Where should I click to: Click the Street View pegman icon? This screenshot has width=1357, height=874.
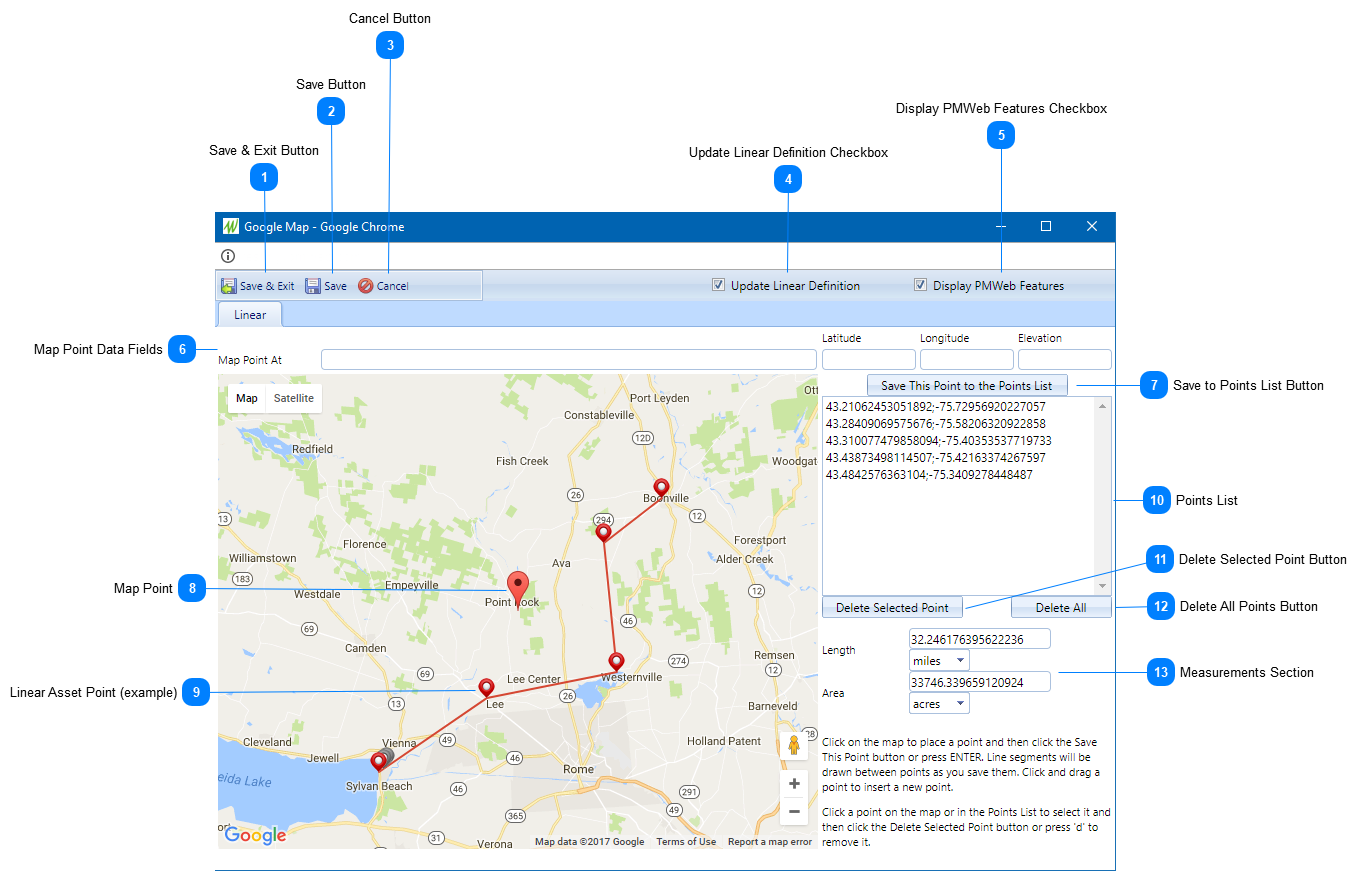coord(794,747)
